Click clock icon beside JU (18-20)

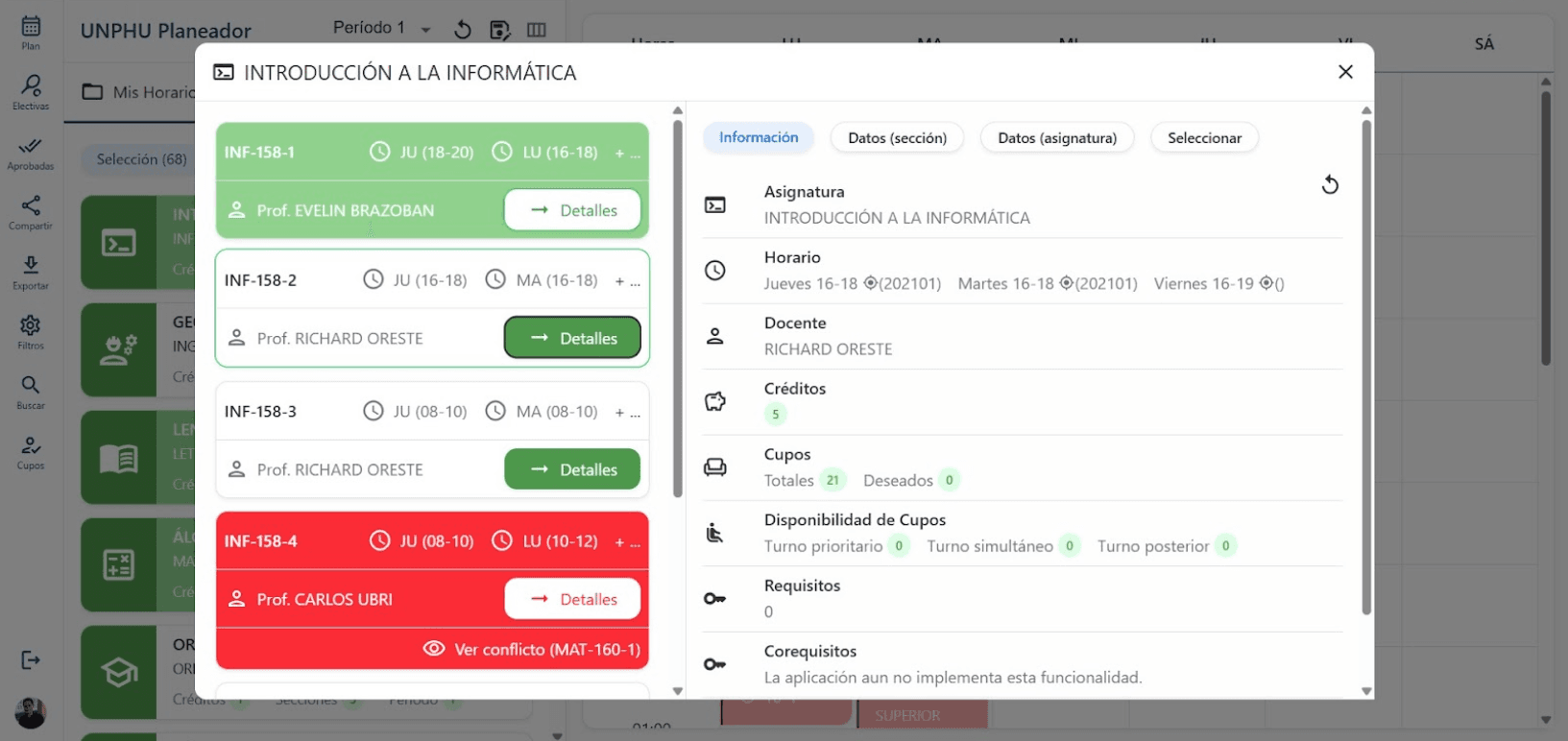[380, 152]
